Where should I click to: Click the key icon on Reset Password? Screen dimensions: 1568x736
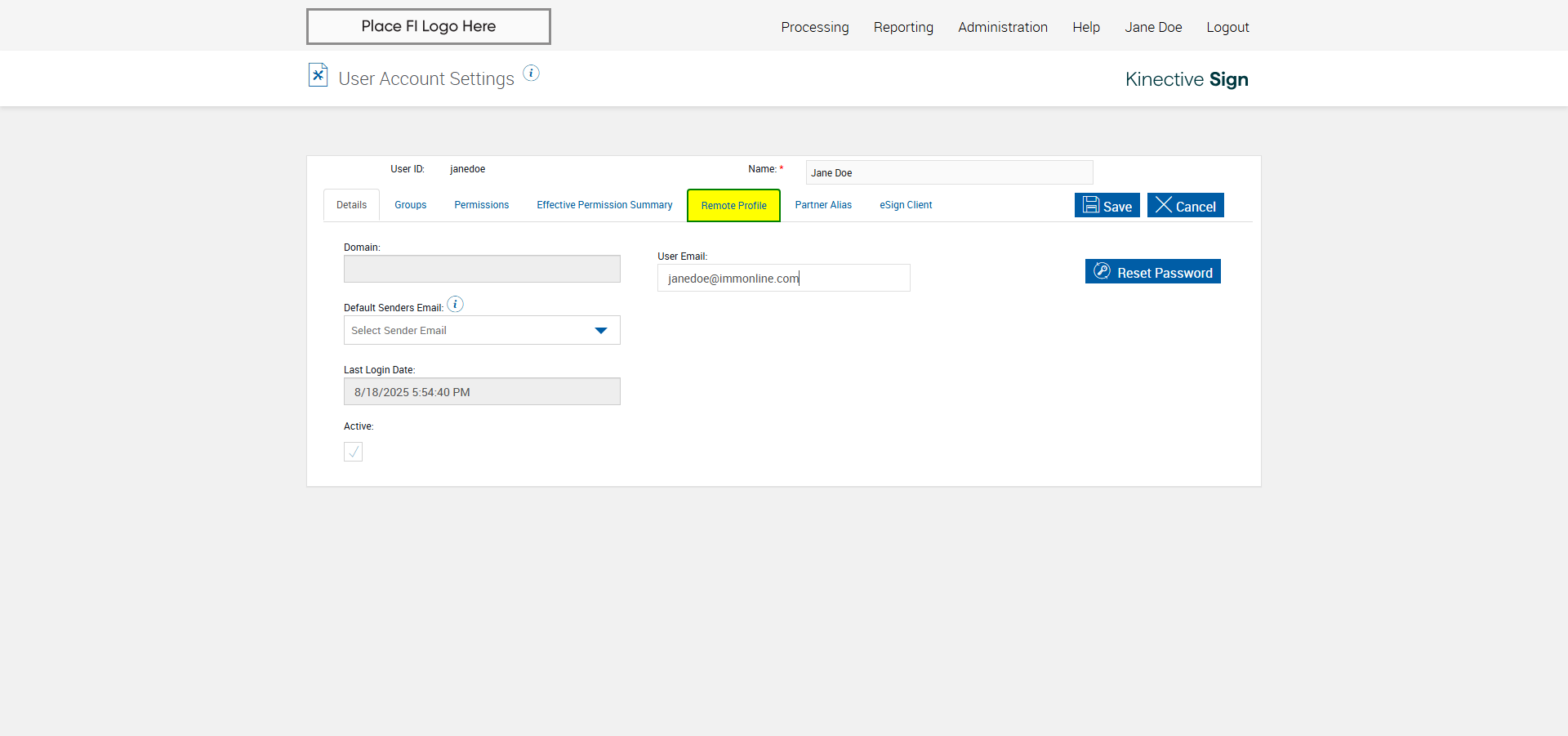point(1102,271)
